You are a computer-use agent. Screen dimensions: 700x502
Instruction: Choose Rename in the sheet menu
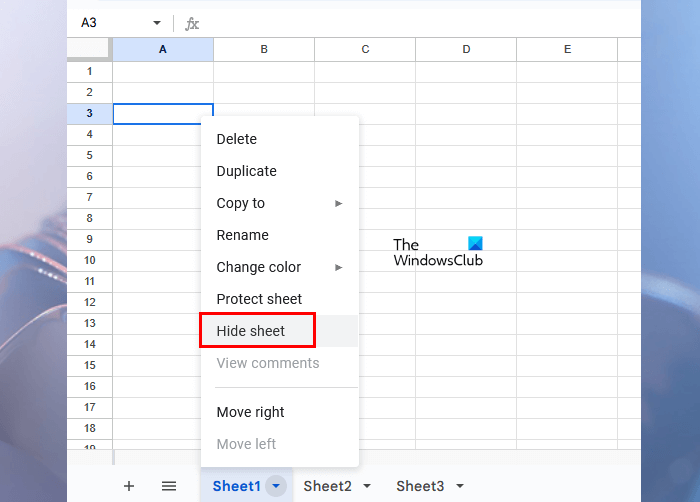point(243,235)
